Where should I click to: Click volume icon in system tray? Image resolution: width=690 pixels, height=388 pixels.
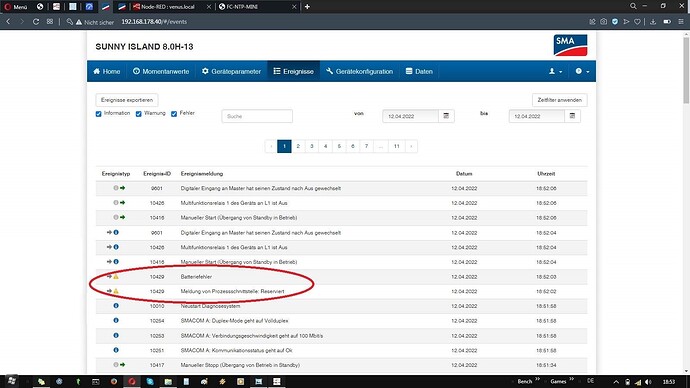click(648, 382)
